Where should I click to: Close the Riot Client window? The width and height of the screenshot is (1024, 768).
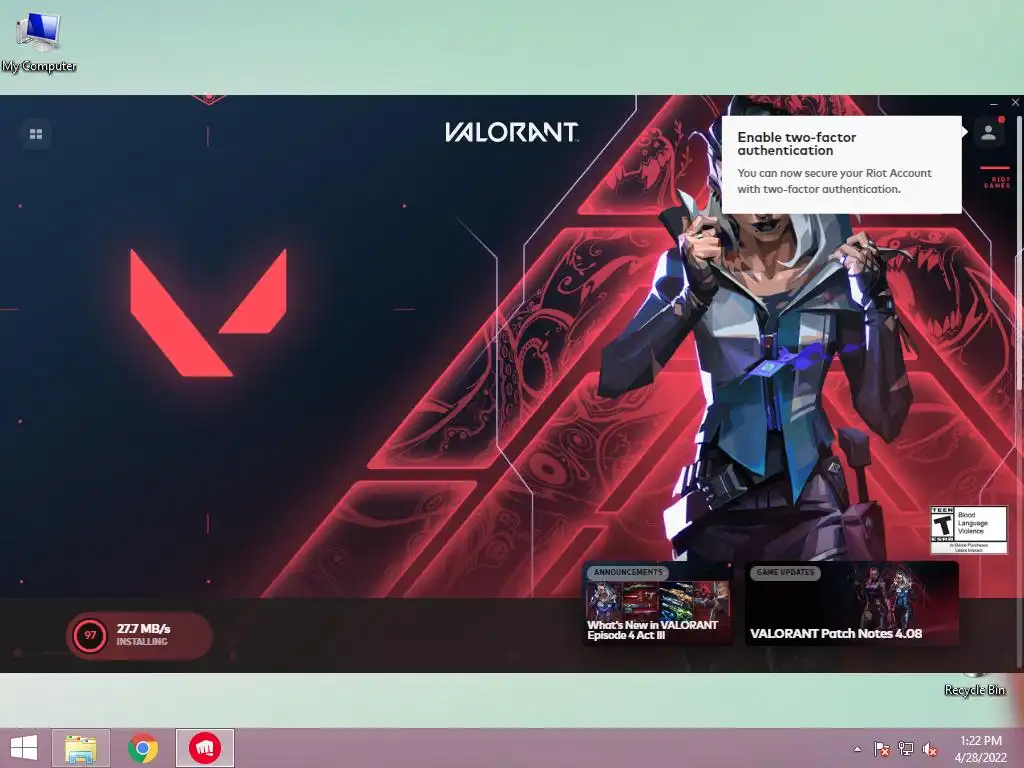1015,103
